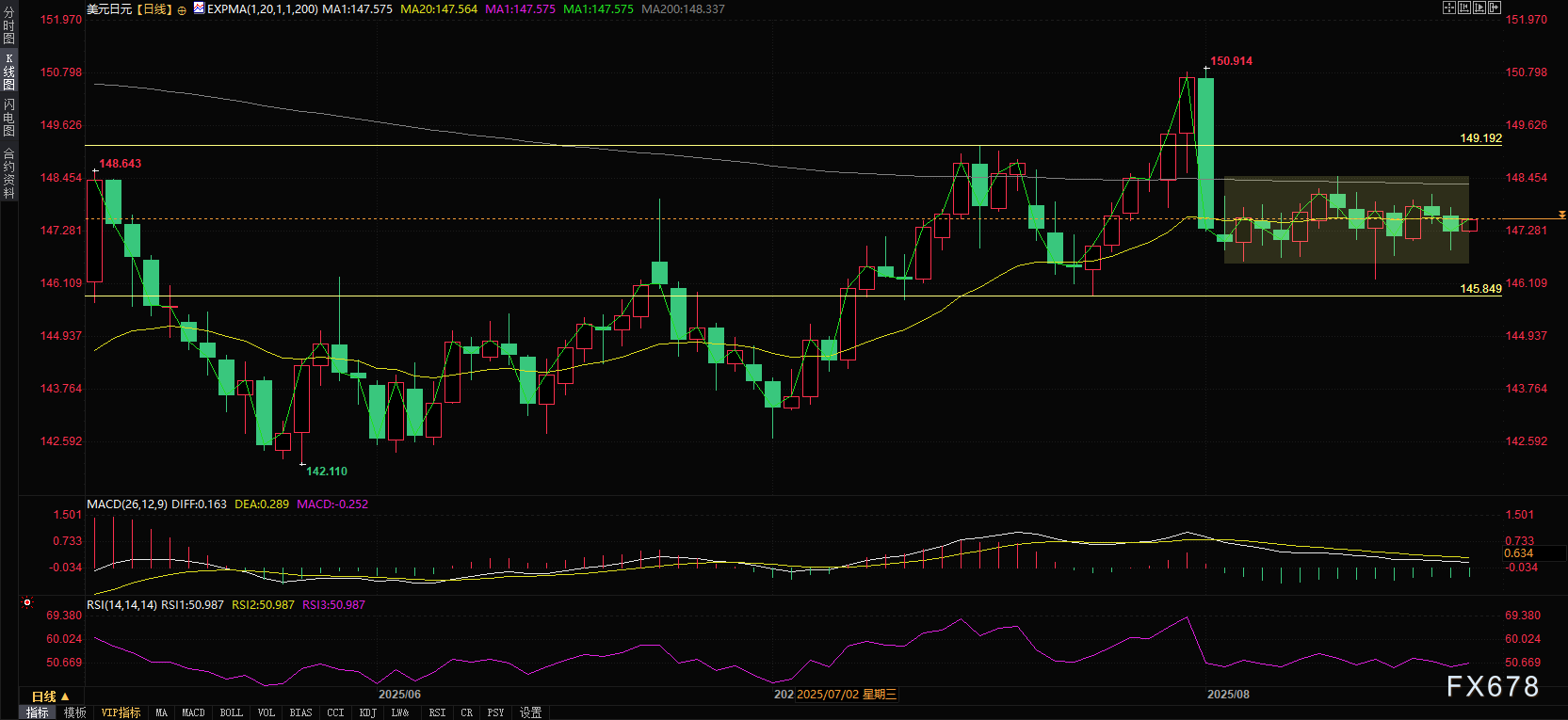Click the price marker arrow on right axis
Image resolution: width=1568 pixels, height=720 pixels.
pos(1561,216)
